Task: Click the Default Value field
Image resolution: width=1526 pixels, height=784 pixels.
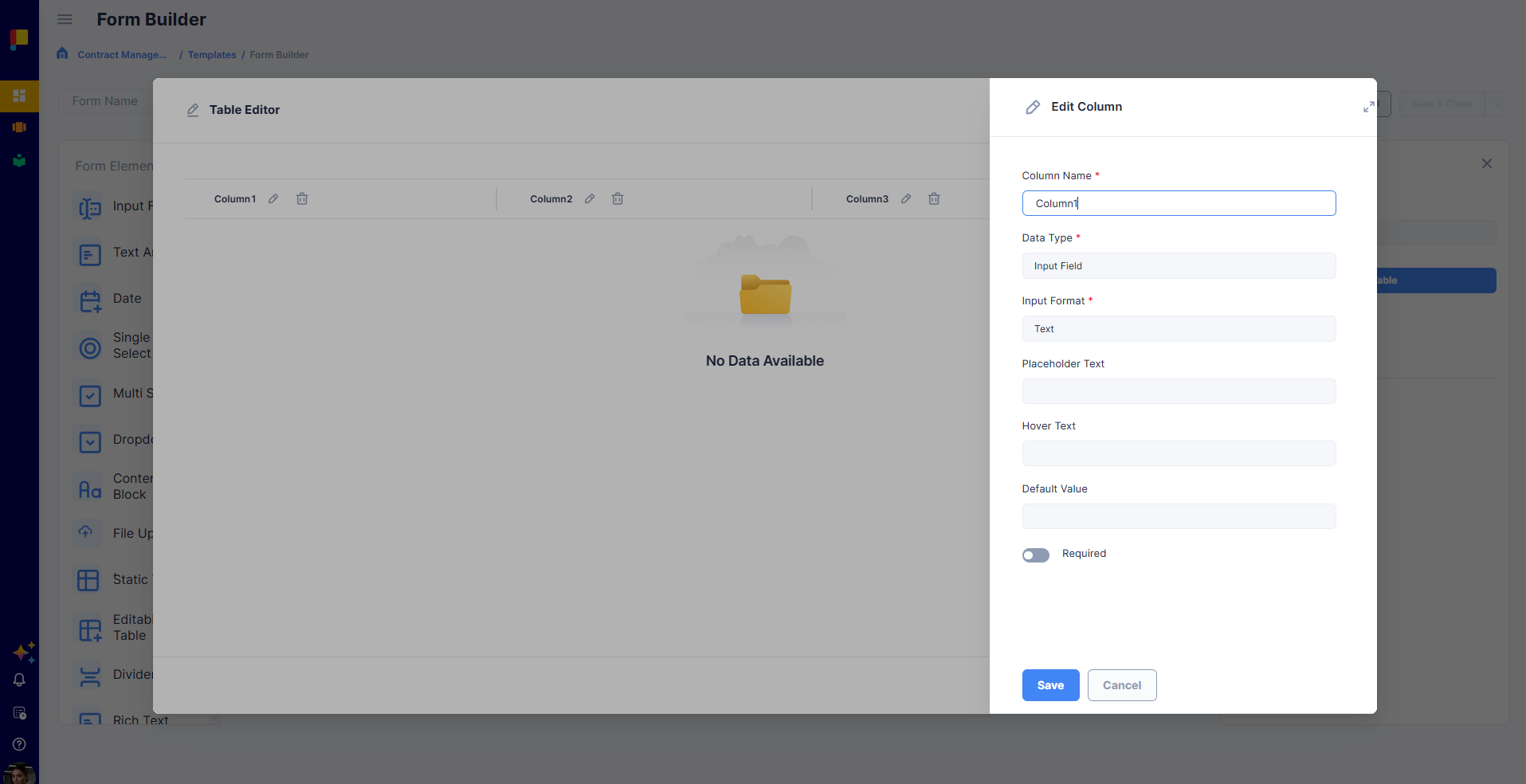Action: pyautogui.click(x=1179, y=516)
